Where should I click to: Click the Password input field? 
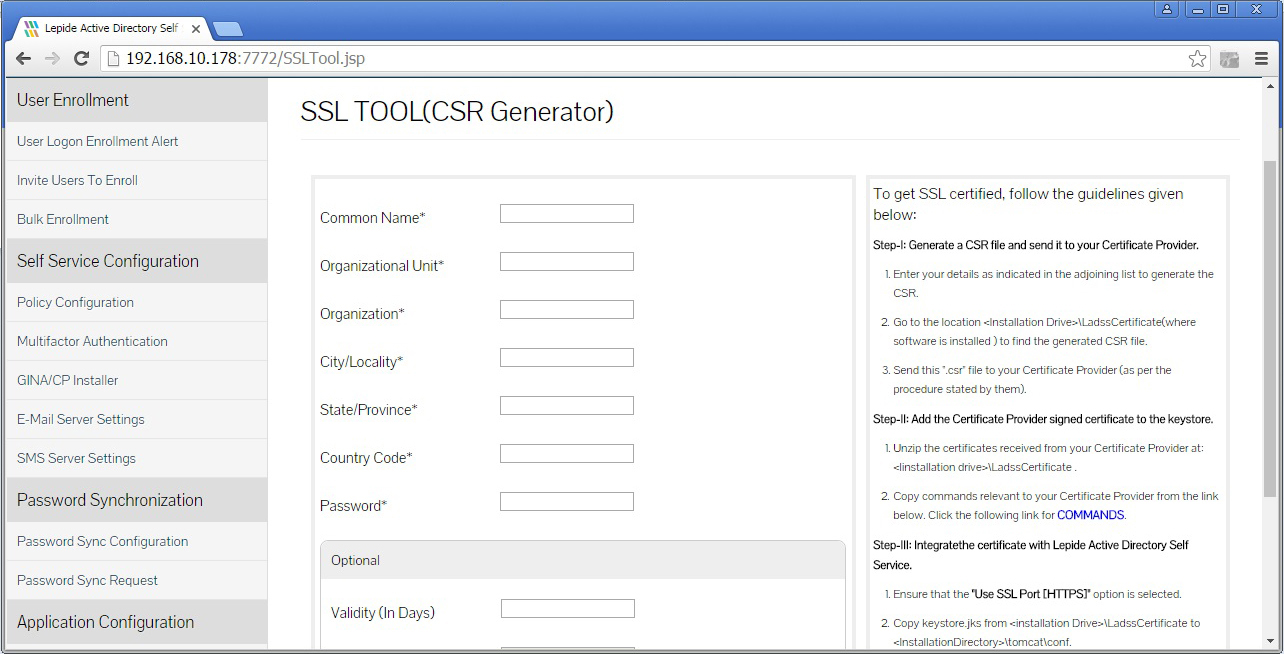click(x=567, y=501)
